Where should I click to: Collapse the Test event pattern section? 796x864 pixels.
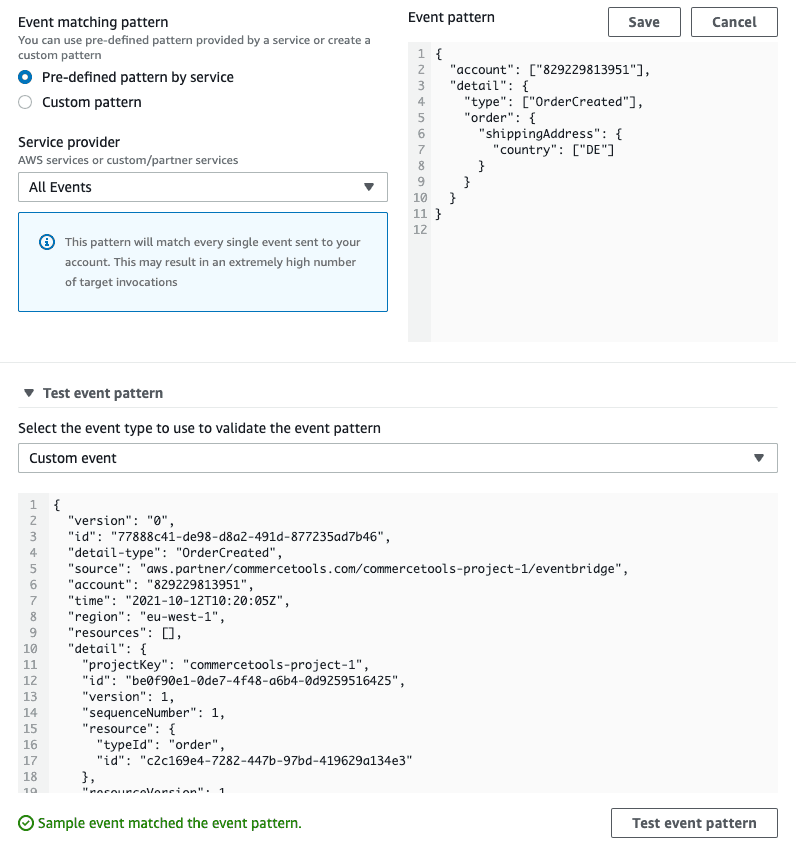[28, 393]
